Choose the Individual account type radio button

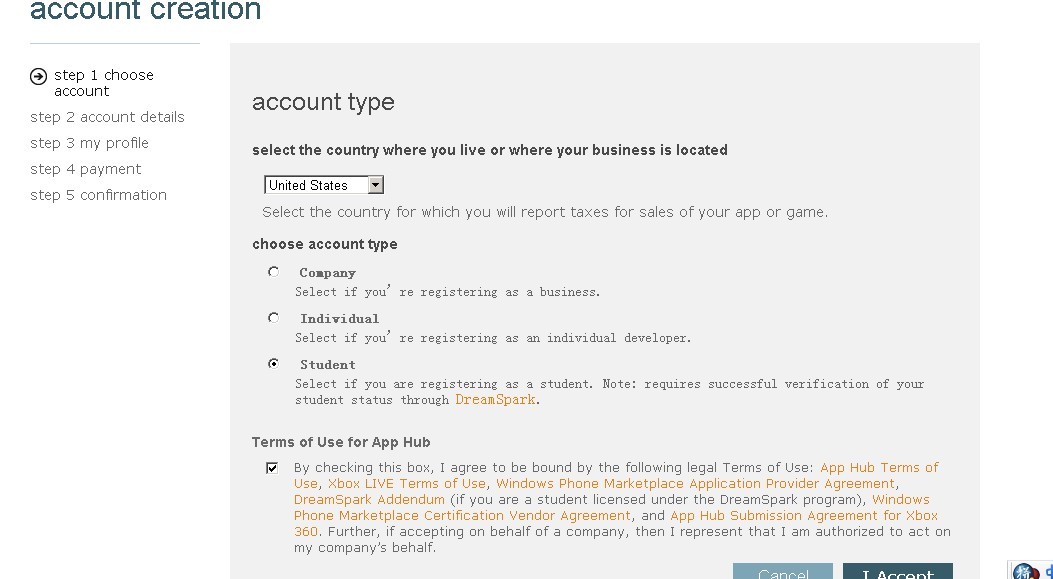[x=273, y=318]
